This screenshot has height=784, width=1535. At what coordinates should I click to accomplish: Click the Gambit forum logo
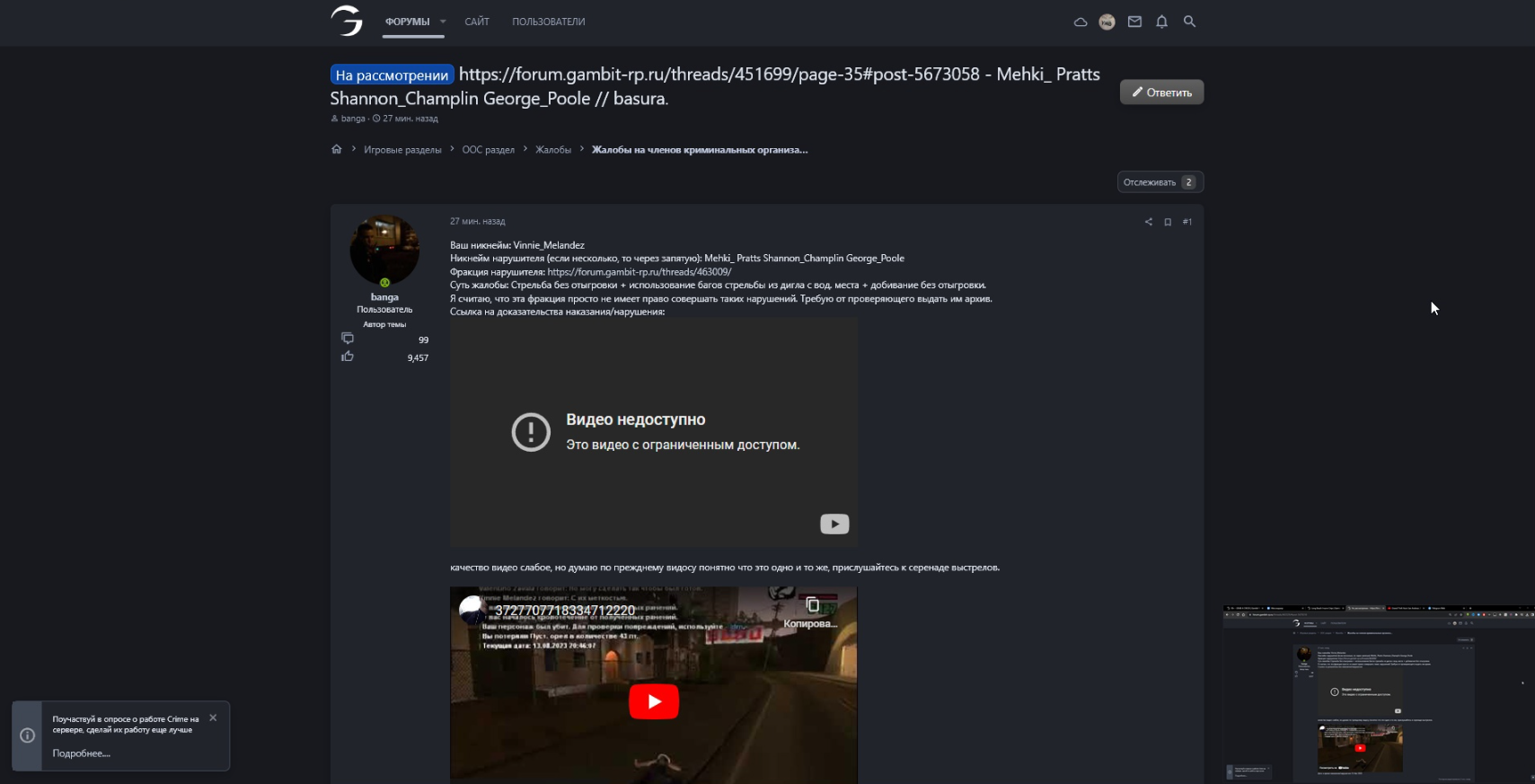coord(347,21)
